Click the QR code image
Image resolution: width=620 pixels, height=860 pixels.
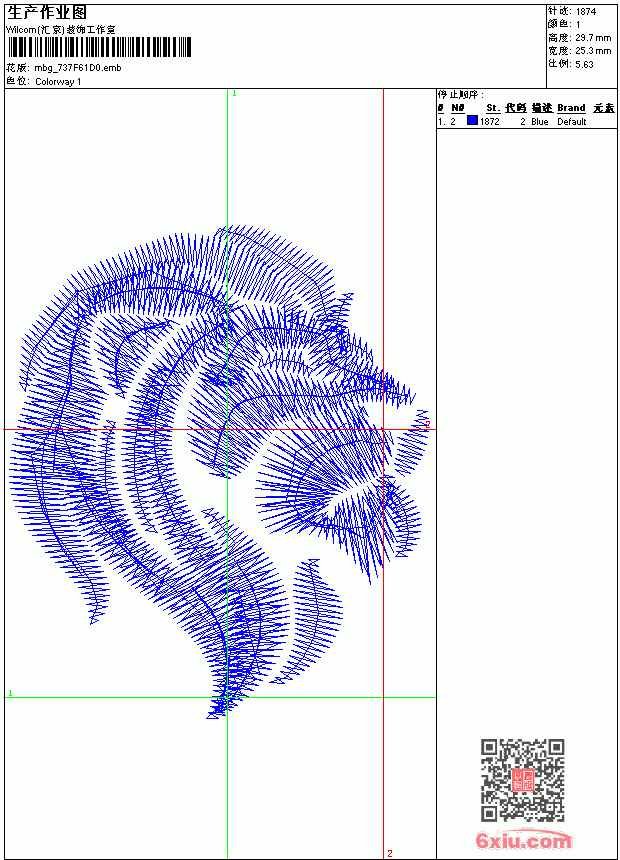522,780
